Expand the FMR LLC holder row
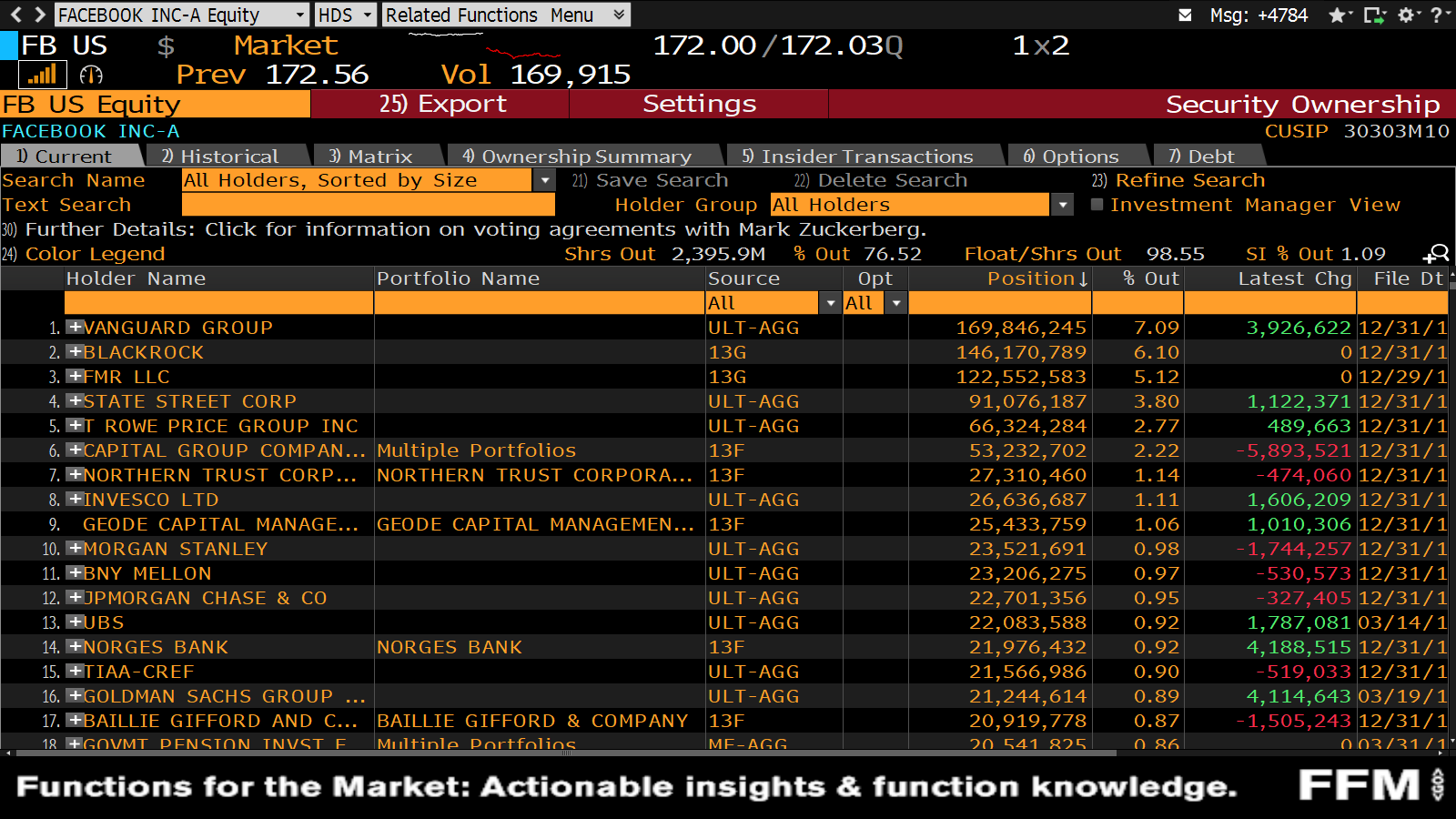 (75, 376)
